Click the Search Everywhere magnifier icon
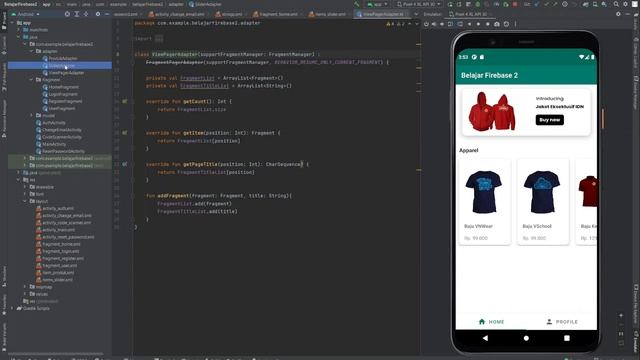Viewport: 640px width, 360px height. (x=616, y=4)
